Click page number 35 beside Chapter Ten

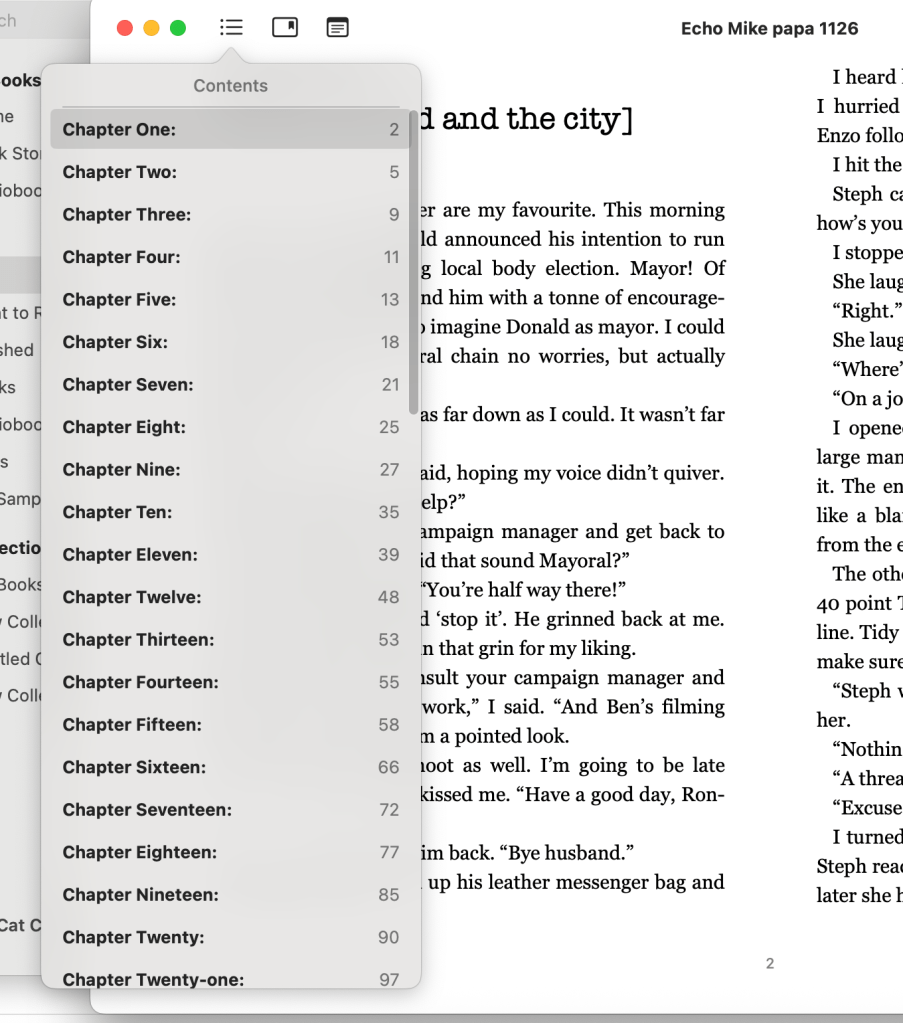click(388, 512)
